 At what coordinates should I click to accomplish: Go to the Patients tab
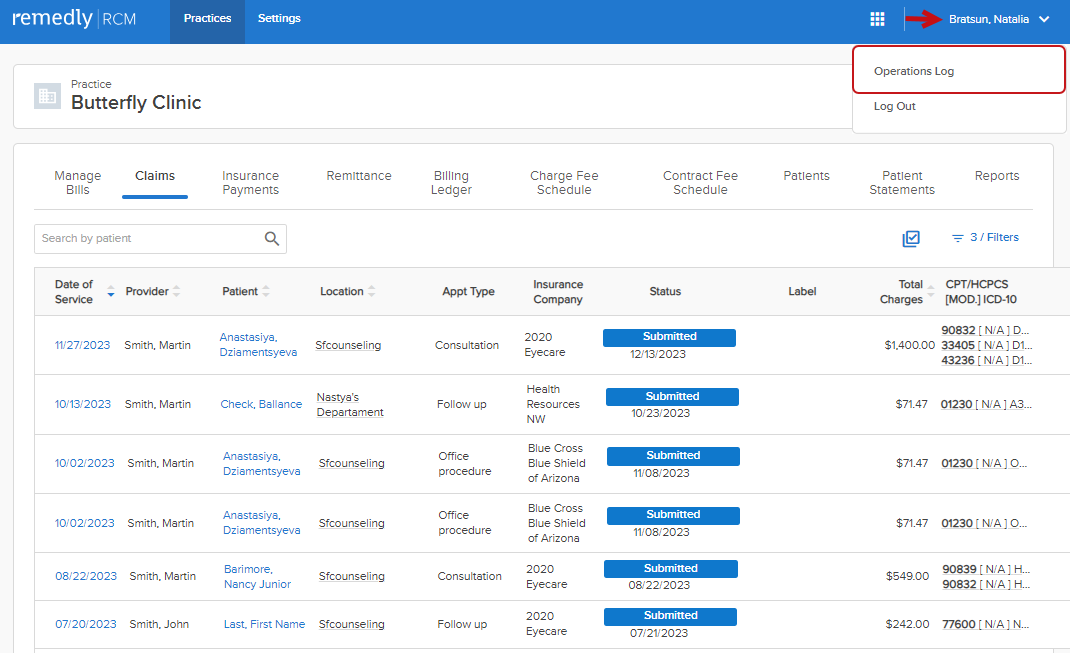806,176
